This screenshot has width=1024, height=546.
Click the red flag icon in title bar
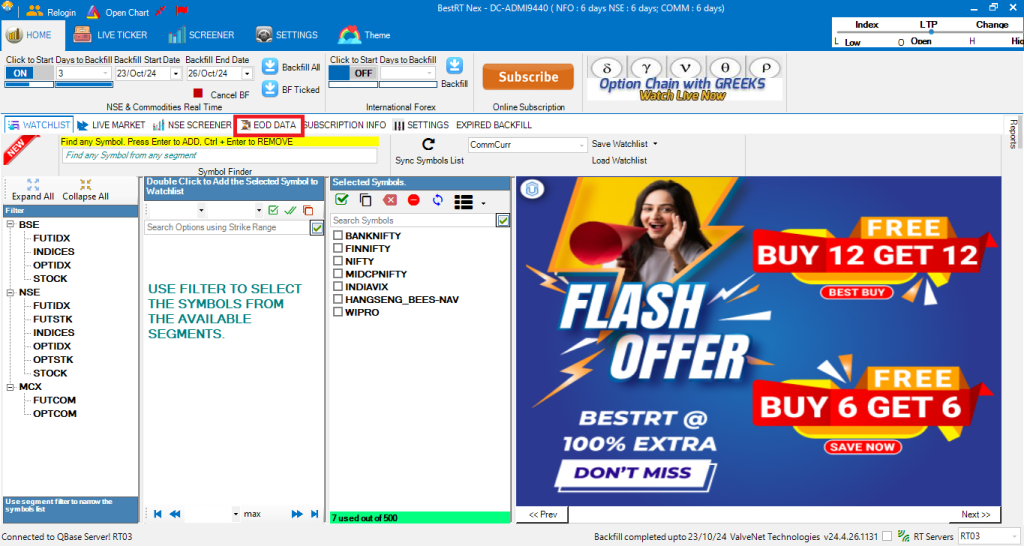[182, 11]
